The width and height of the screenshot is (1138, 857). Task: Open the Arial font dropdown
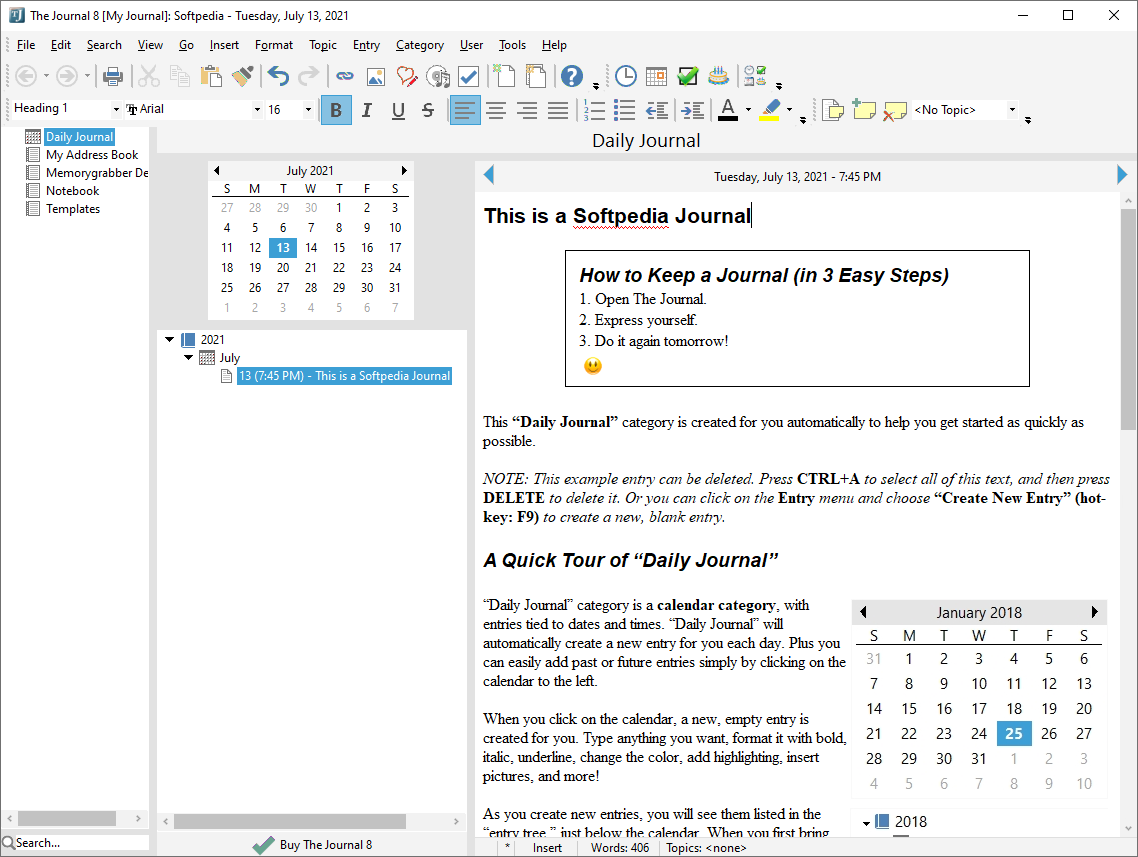pos(257,110)
